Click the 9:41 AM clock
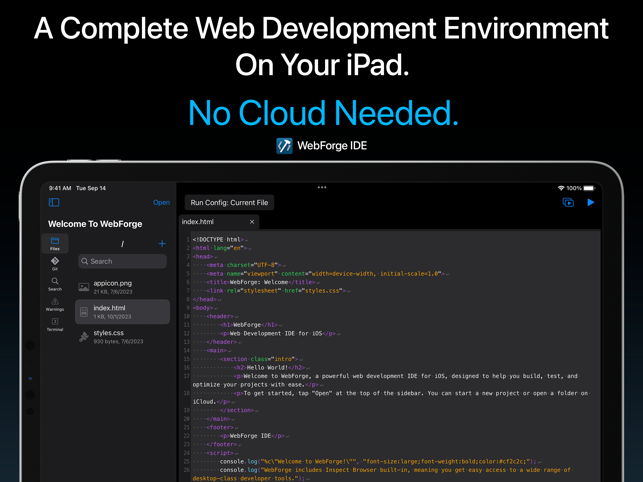This screenshot has width=643, height=482. pos(60,188)
